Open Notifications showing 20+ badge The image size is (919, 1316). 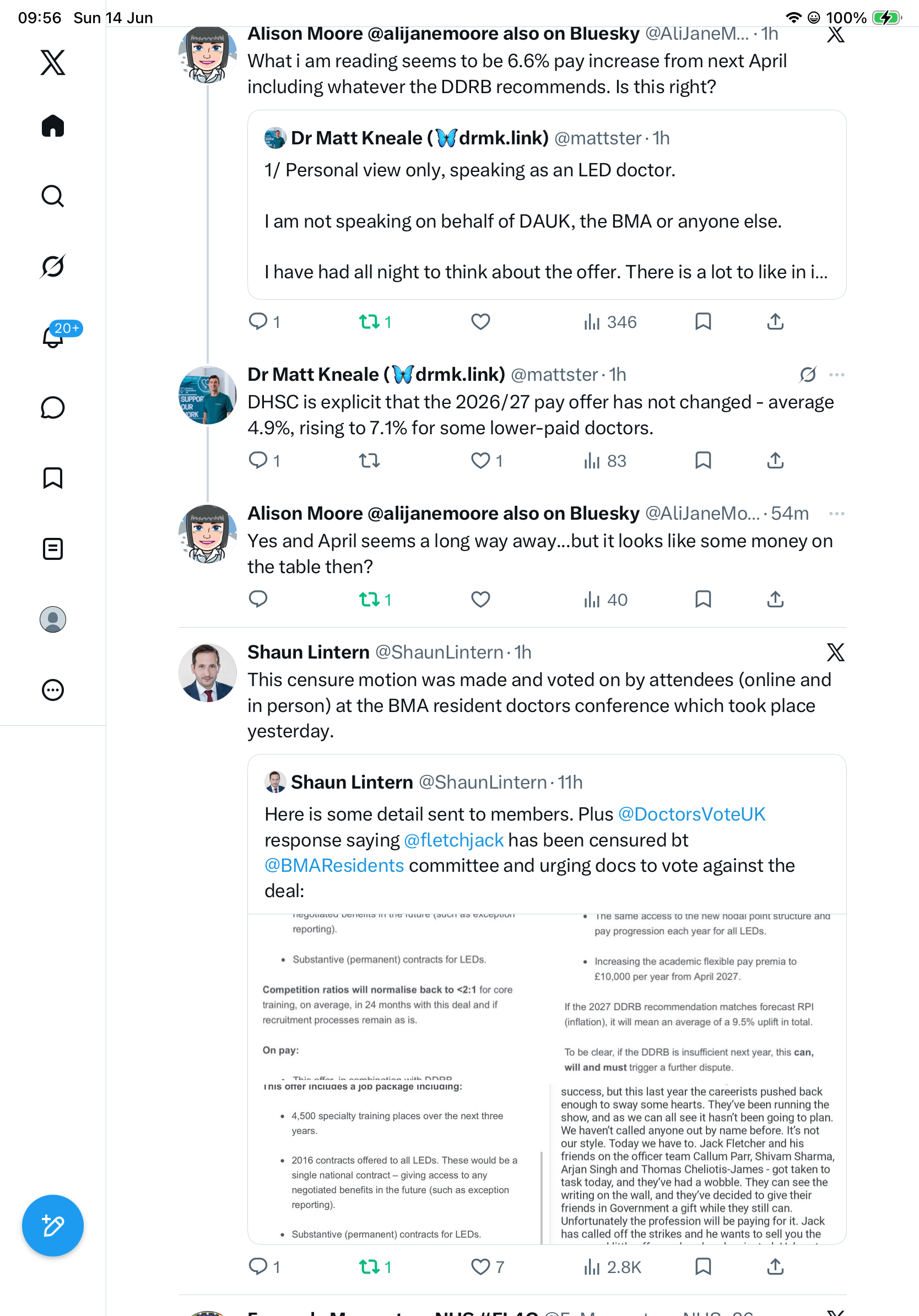(53, 336)
